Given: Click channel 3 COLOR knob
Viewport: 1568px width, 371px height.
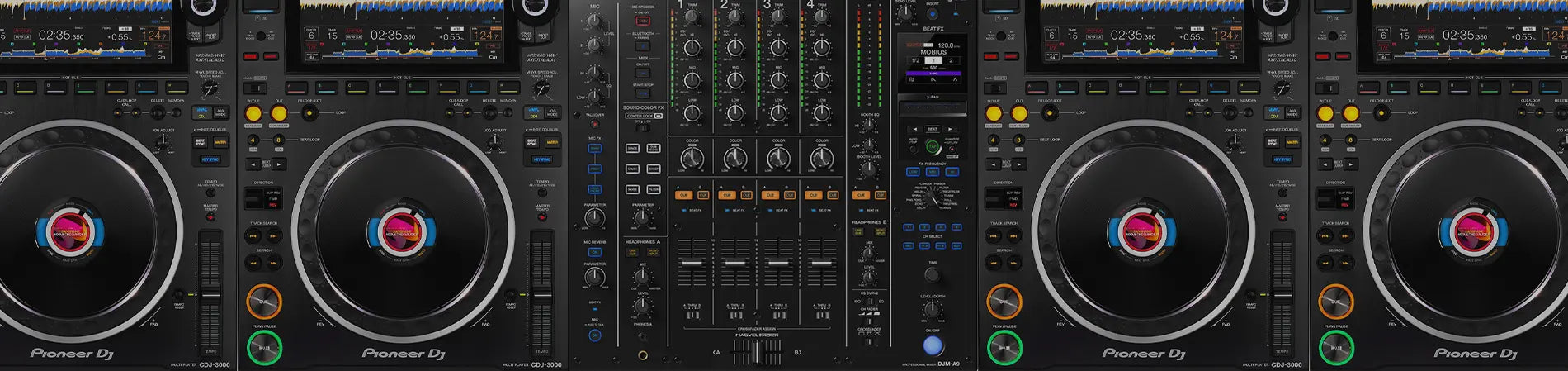Looking at the screenshot, I should click(x=778, y=158).
